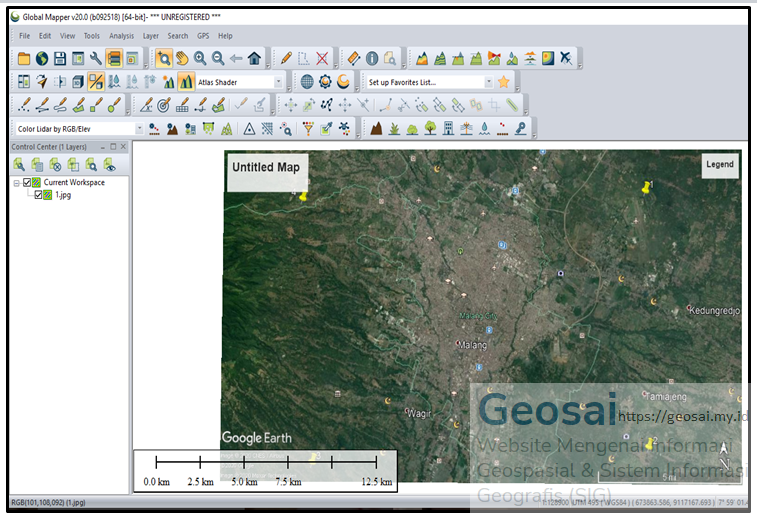This screenshot has height=519, width=757.
Task: Open the View menu
Action: coord(67,36)
